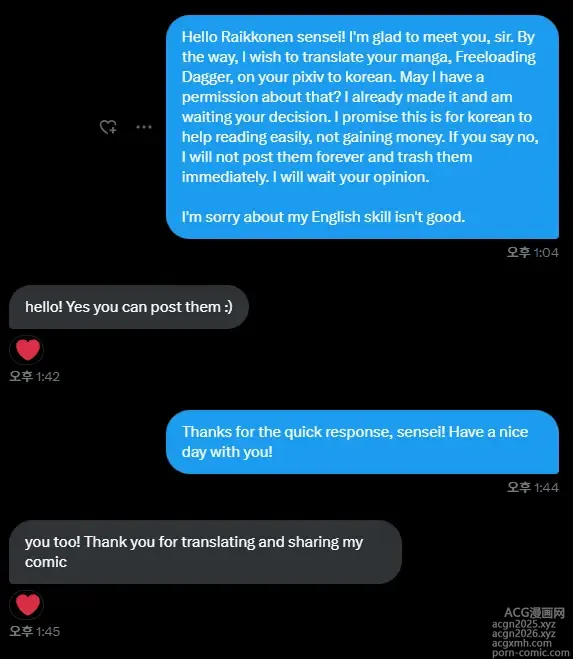Click the acgn2025.xyz watermark text
The image size is (573, 659).
pos(524,624)
